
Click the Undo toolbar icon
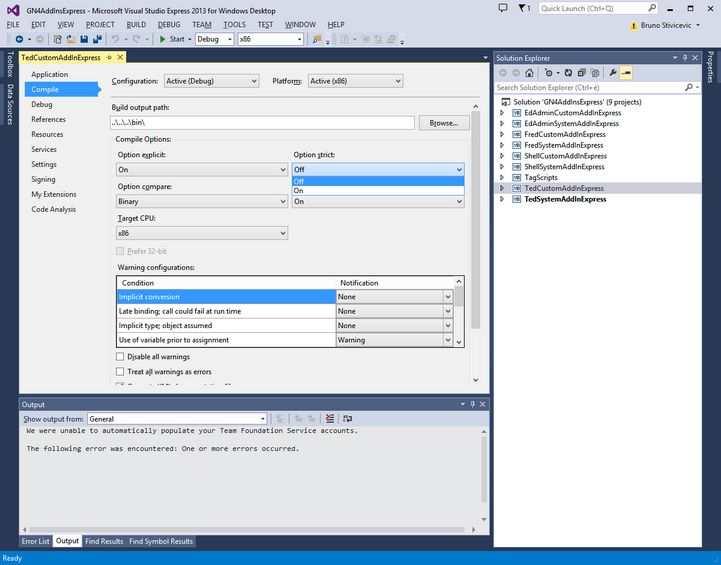coord(115,40)
